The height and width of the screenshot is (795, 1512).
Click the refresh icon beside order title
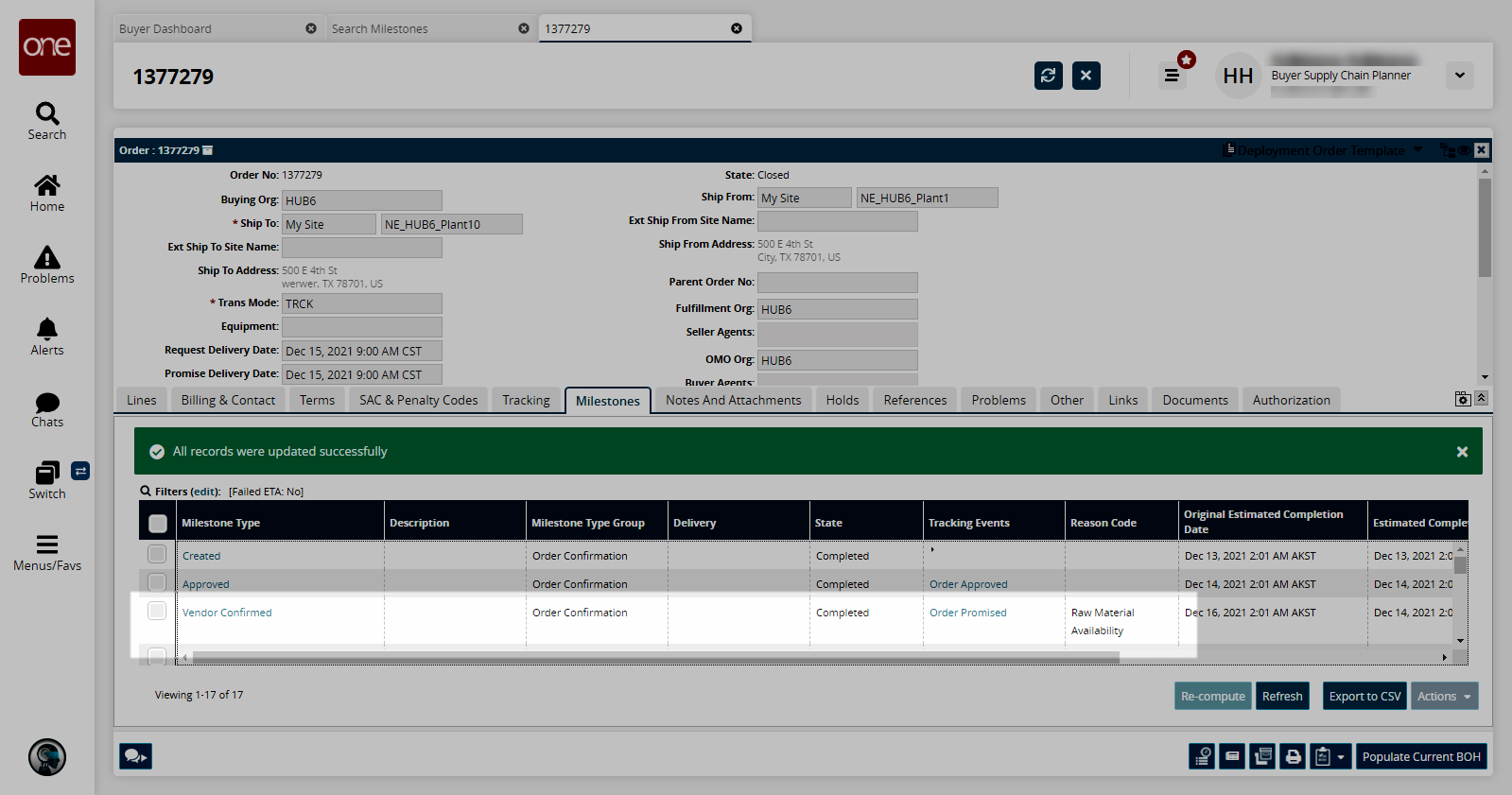click(x=1048, y=76)
